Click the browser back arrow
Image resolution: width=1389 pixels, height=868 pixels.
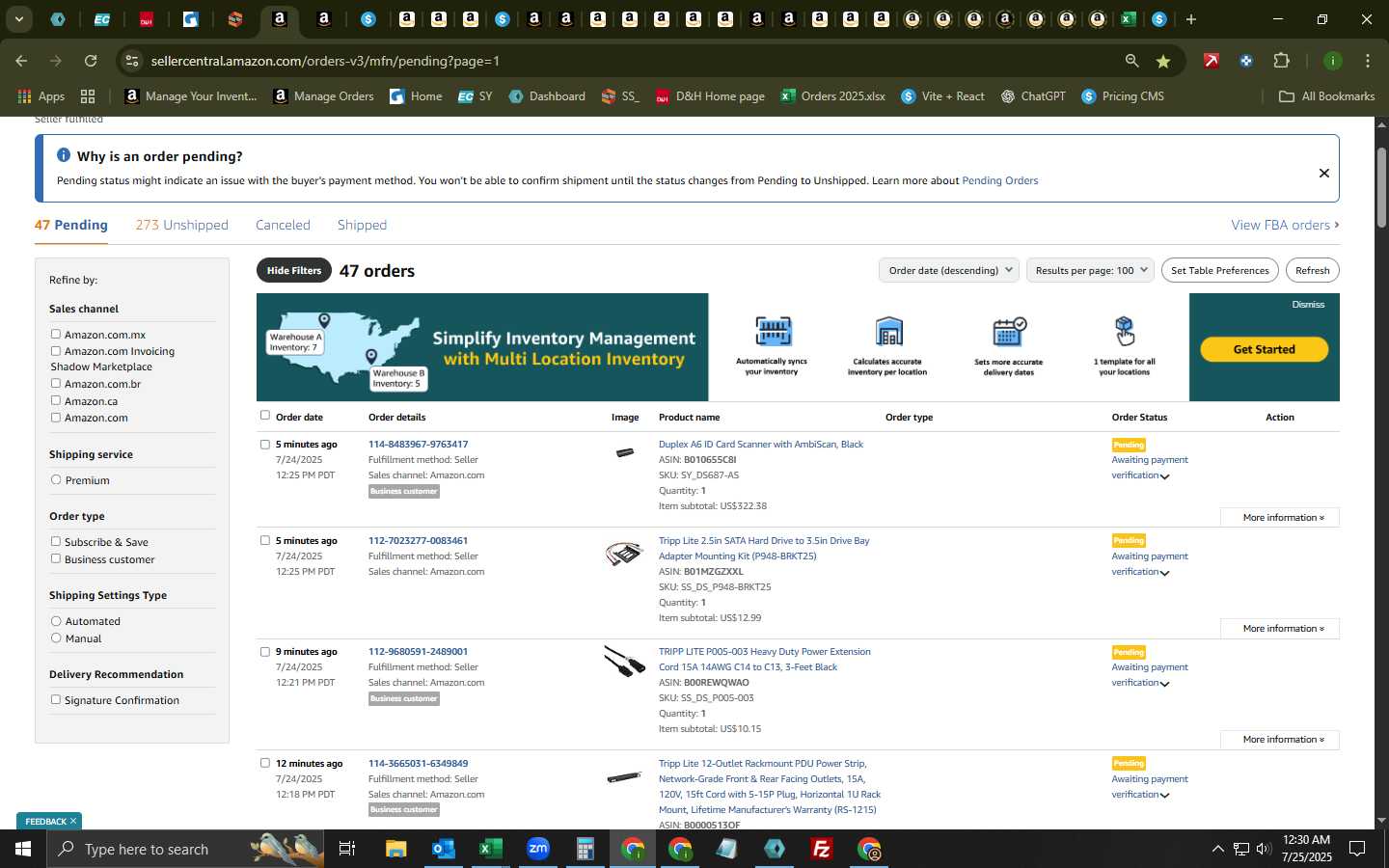pos(21,61)
